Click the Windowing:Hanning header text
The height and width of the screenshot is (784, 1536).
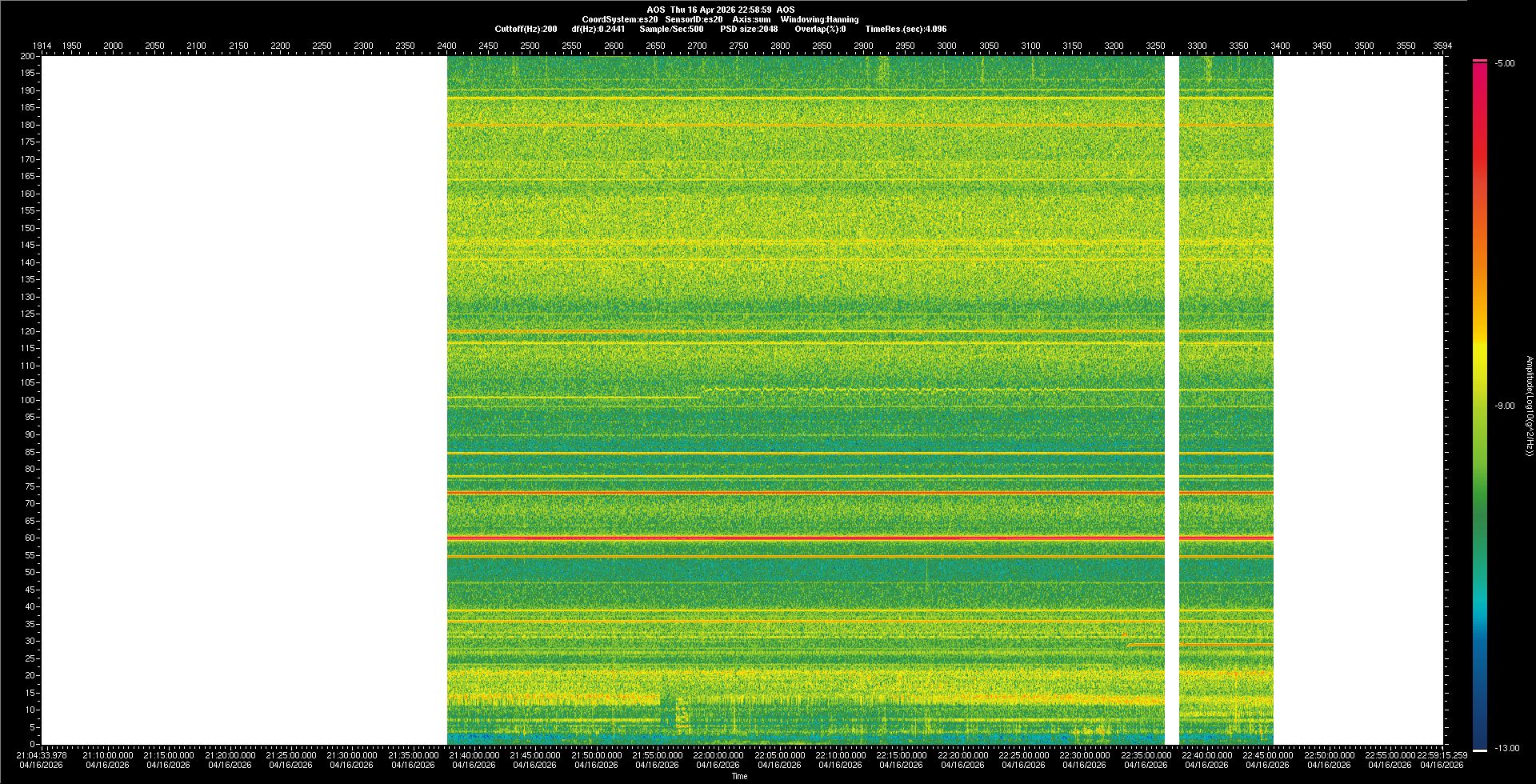(x=819, y=19)
